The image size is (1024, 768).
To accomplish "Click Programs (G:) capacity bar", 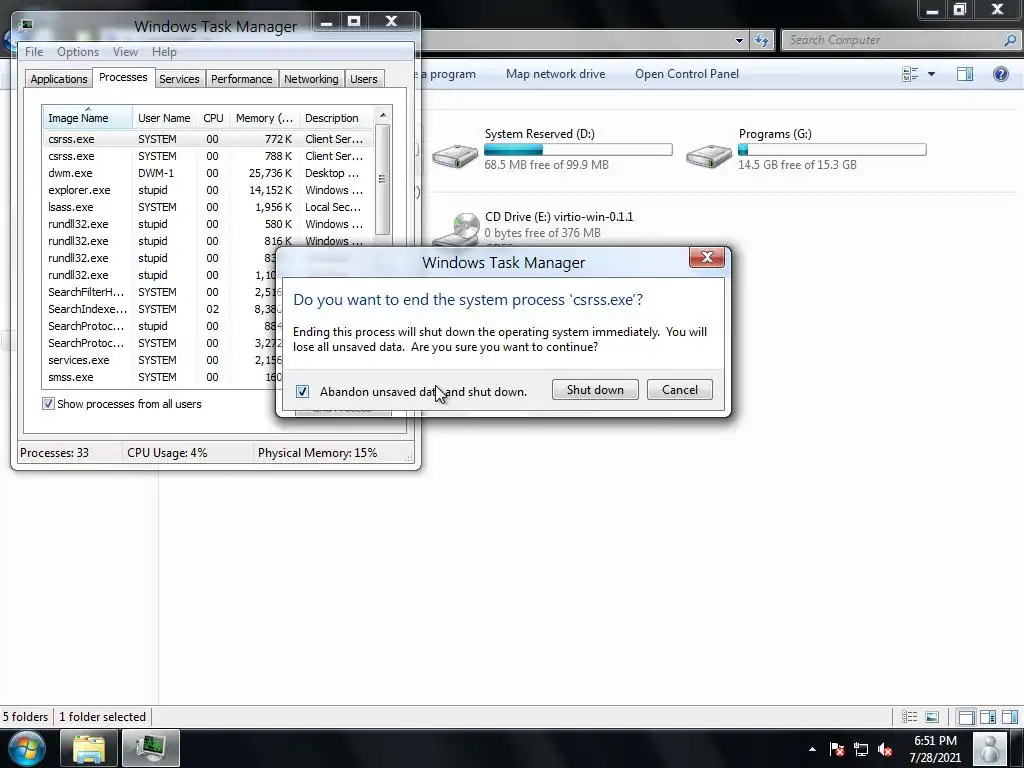I will (832, 150).
